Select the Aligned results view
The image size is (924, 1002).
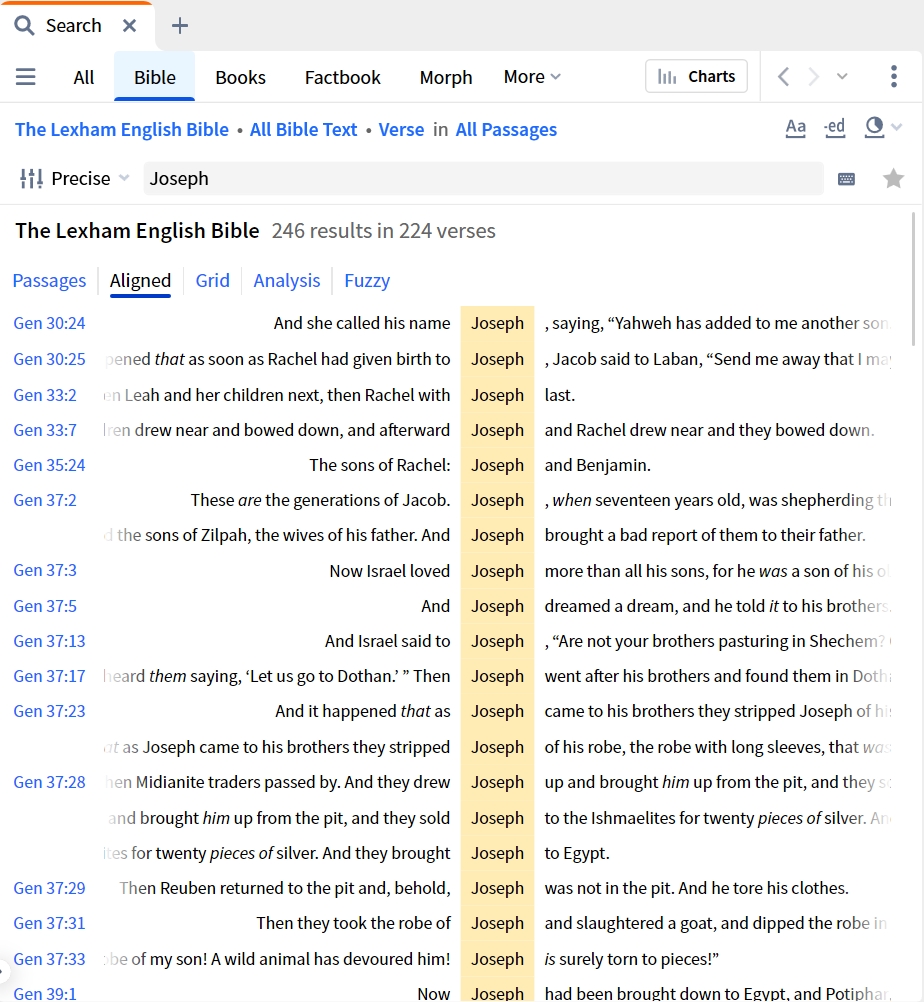(x=141, y=281)
